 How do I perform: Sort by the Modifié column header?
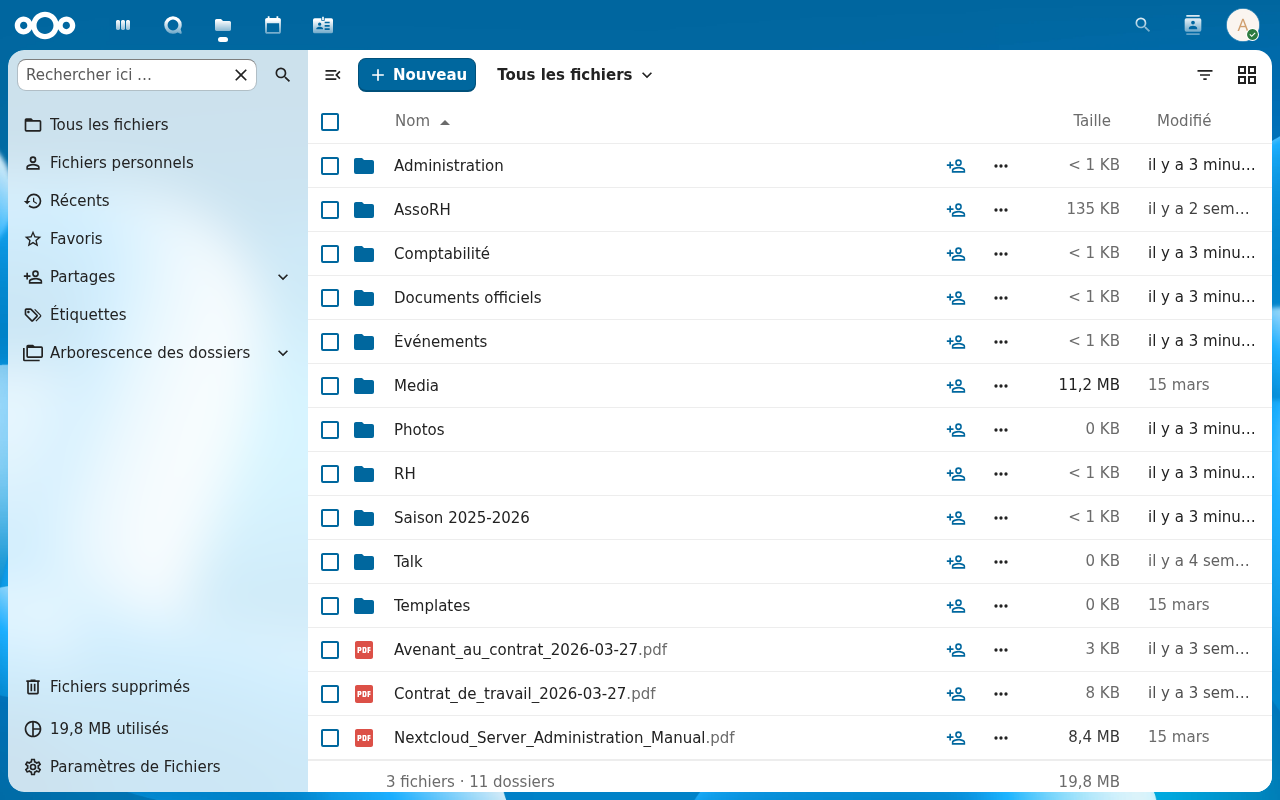coord(1184,121)
